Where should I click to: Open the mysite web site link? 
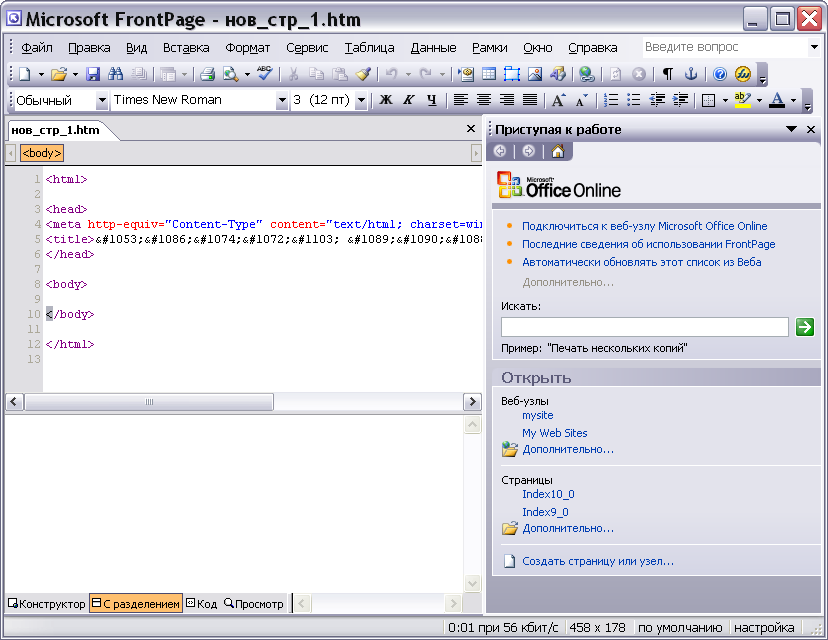pyautogui.click(x=537, y=415)
